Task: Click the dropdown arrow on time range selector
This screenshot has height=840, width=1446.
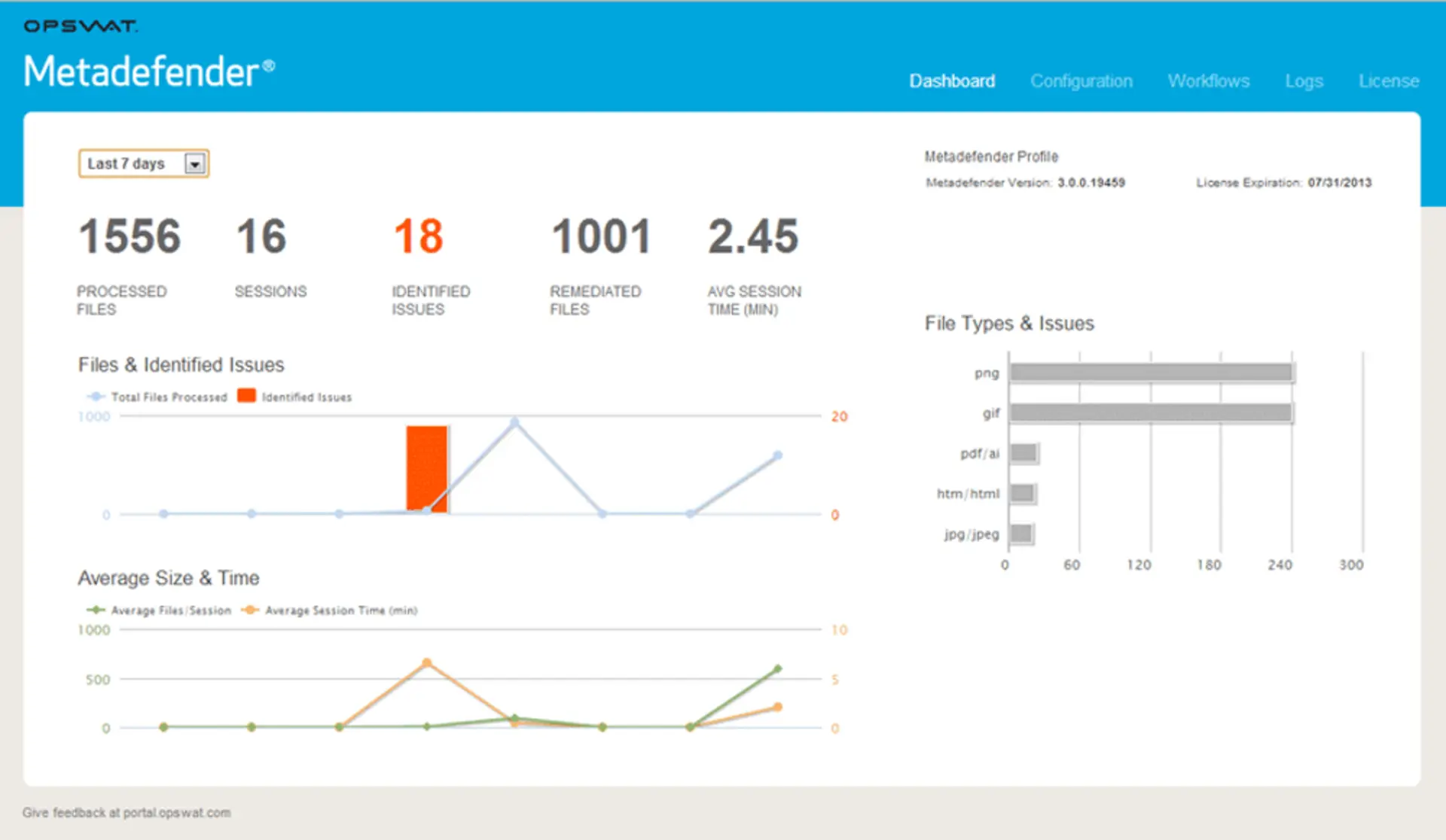Action: pyautogui.click(x=196, y=163)
